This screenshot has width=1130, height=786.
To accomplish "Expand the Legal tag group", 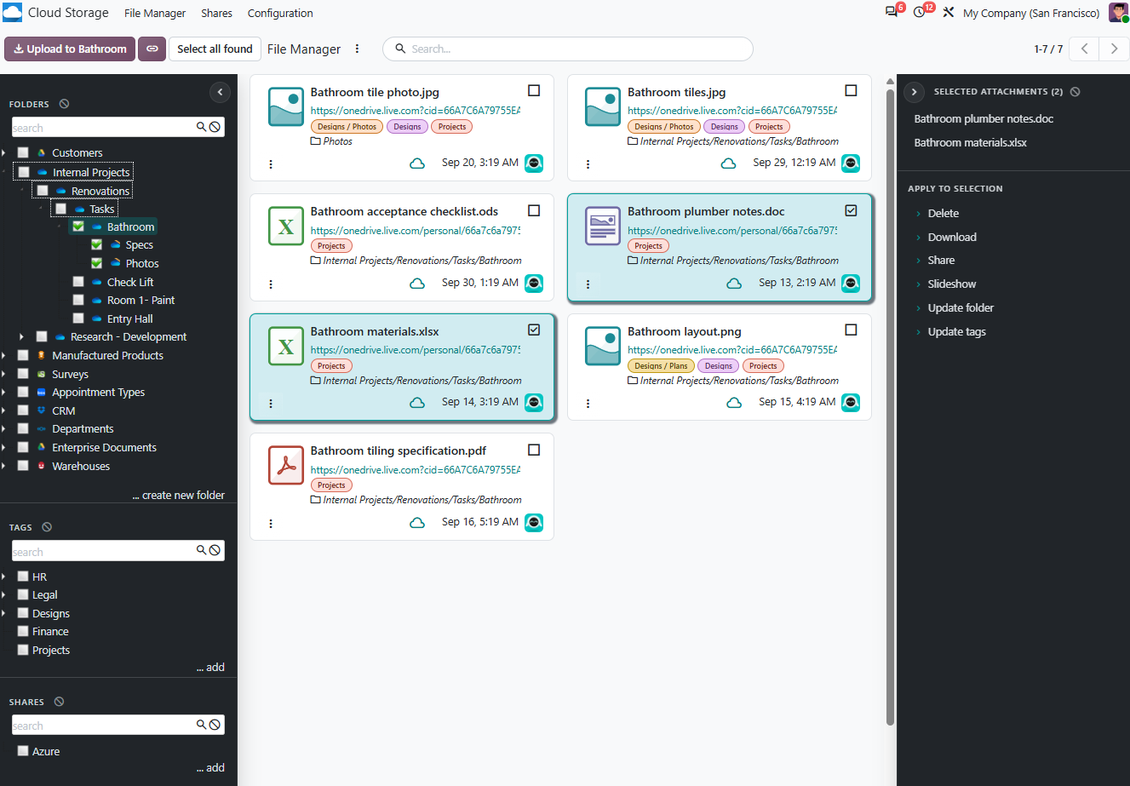I will point(4,594).
